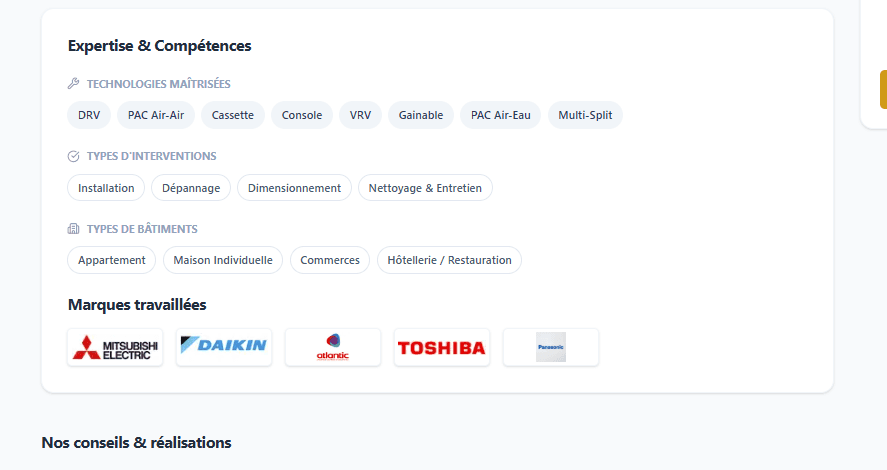887x470 pixels.
Task: Click the yellow button at right edge
Action: pos(882,89)
